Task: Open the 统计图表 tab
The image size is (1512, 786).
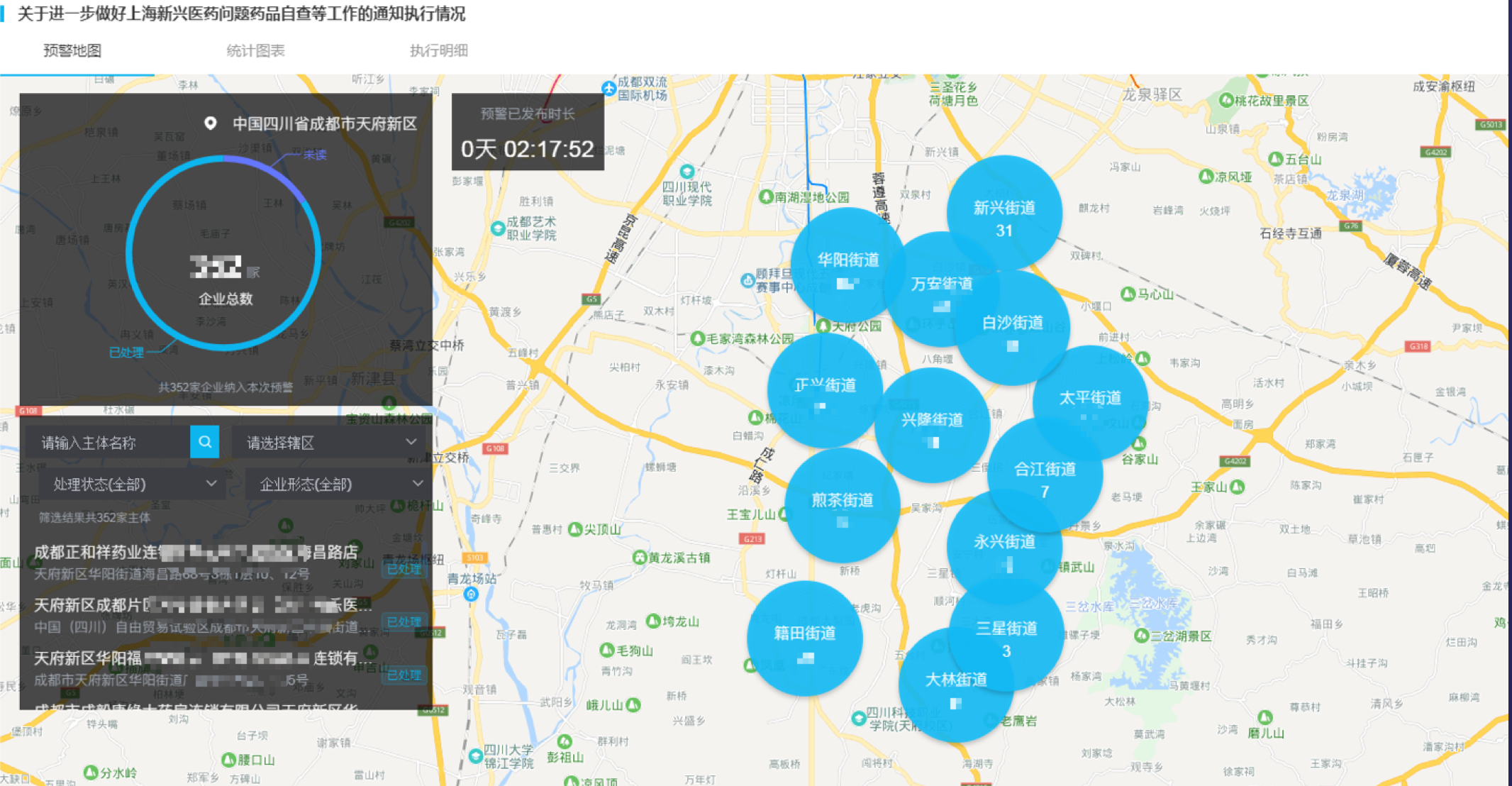Action: click(x=255, y=51)
